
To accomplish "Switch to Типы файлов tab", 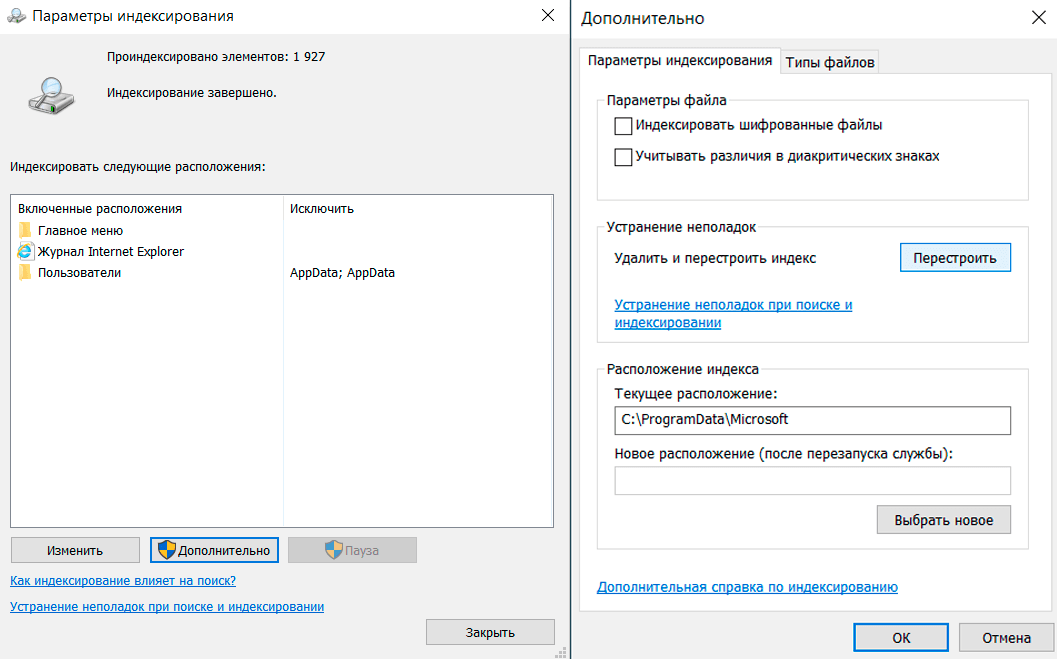I will [x=830, y=62].
